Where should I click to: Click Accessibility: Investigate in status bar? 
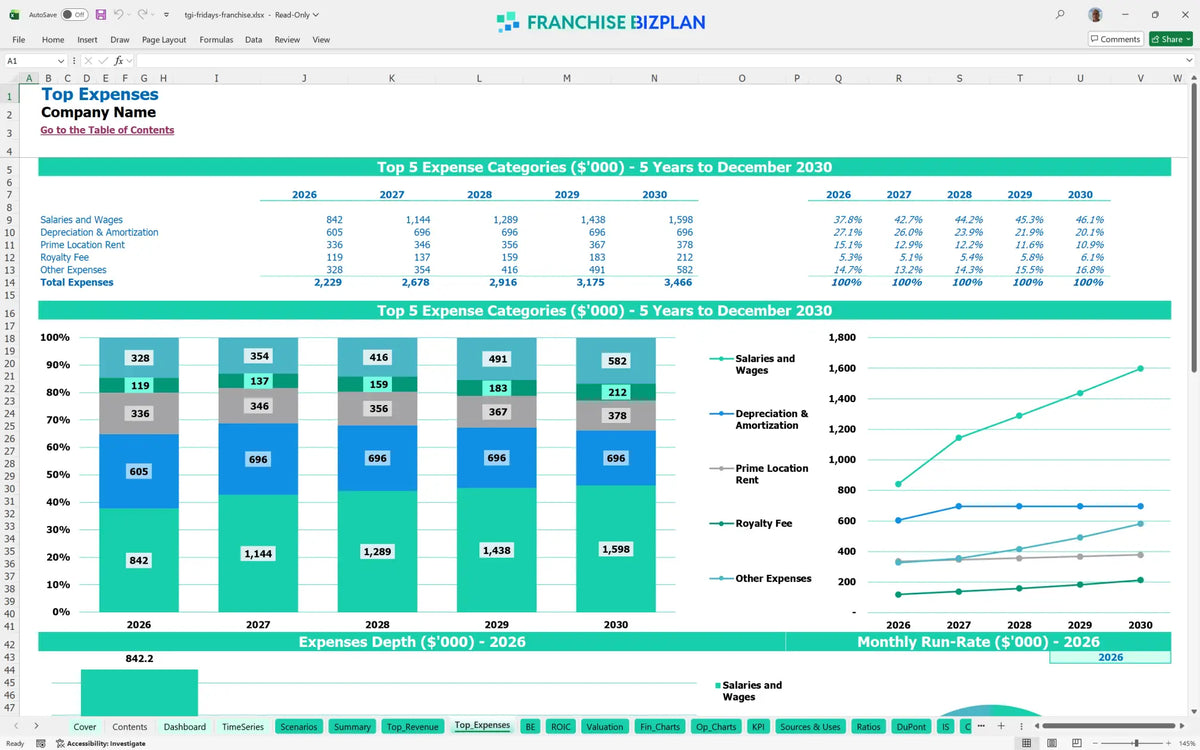pos(101,743)
